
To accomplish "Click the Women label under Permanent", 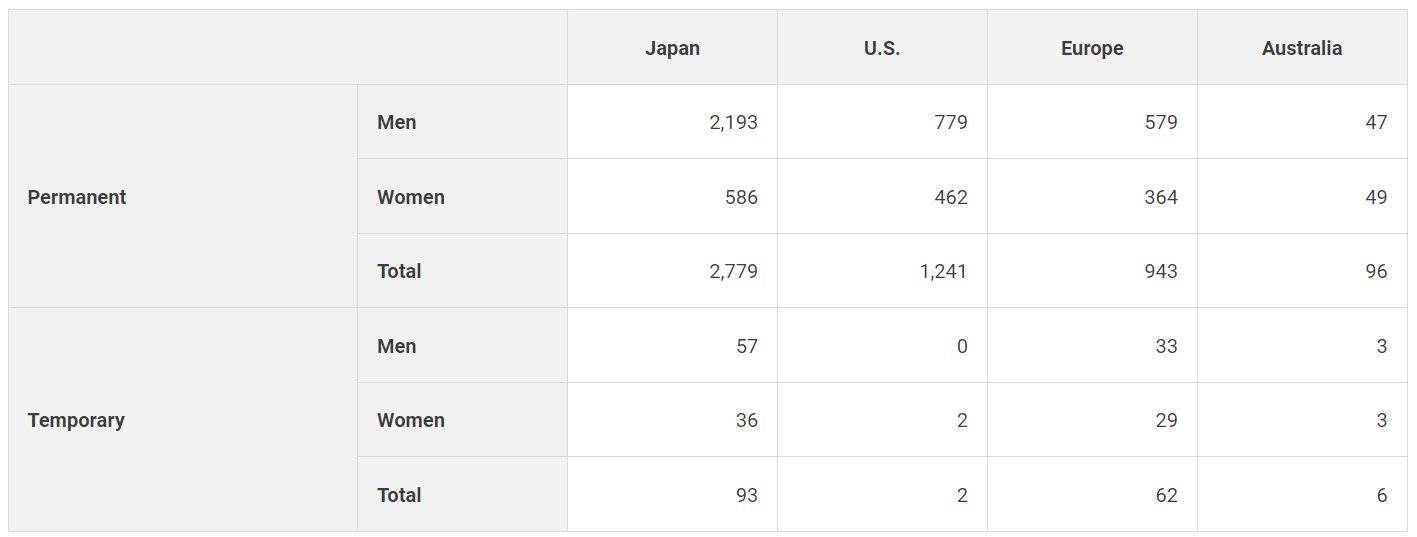I will (411, 197).
